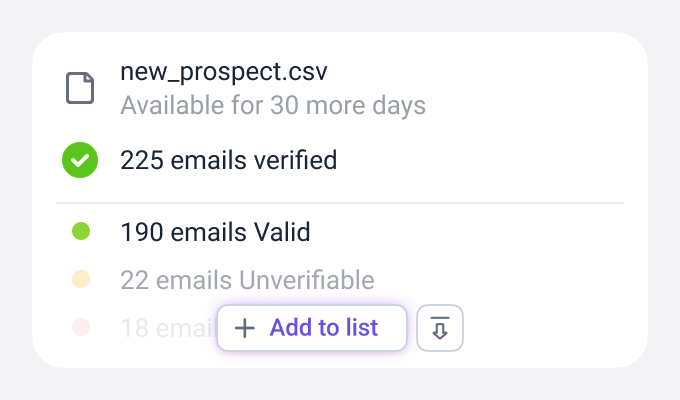Click the word Valid in results
Screen dimensions: 680x400
coord(280,232)
